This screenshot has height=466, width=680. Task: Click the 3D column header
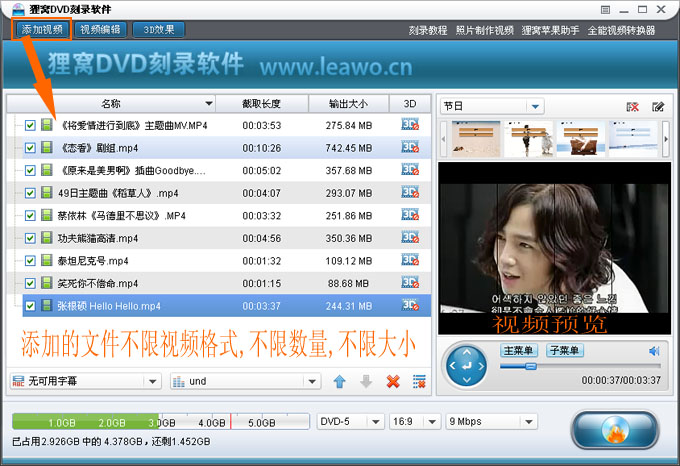click(410, 104)
